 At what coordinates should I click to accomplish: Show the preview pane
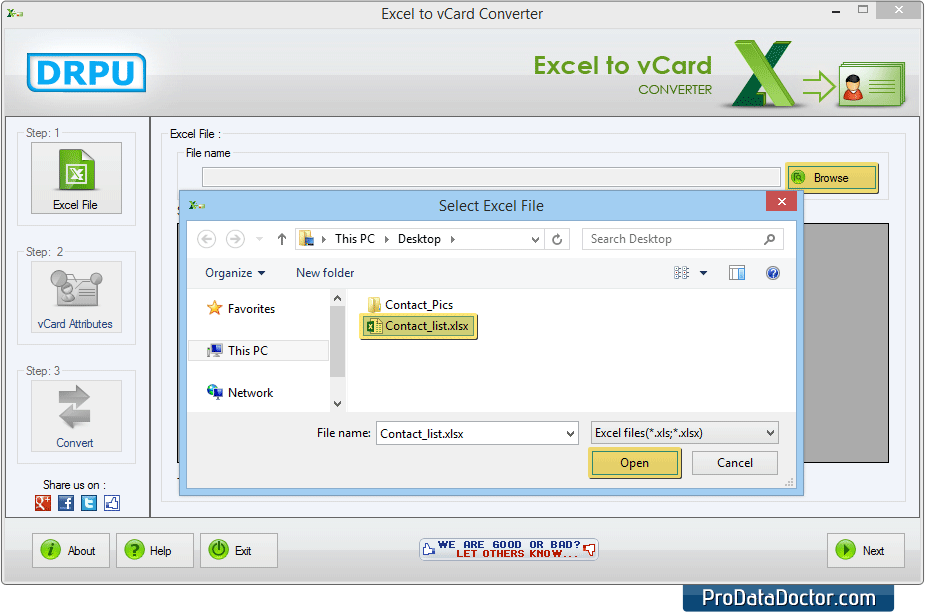(x=737, y=273)
